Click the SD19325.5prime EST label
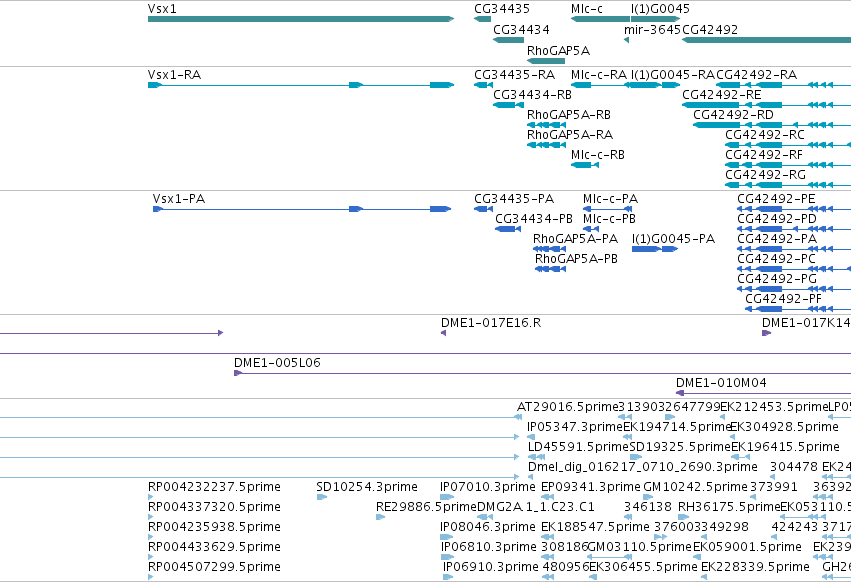 tap(679, 447)
